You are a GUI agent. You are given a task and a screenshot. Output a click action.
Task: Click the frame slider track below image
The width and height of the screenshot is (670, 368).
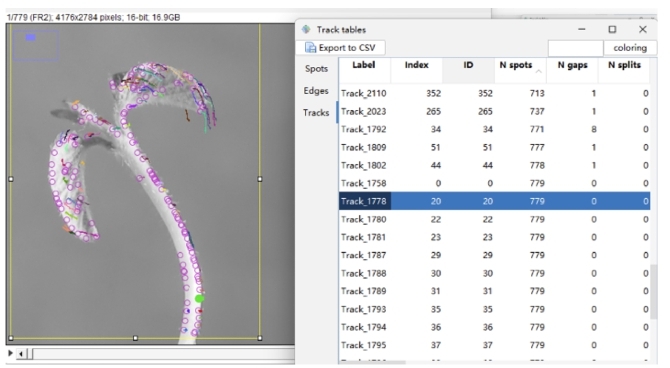coord(162,353)
